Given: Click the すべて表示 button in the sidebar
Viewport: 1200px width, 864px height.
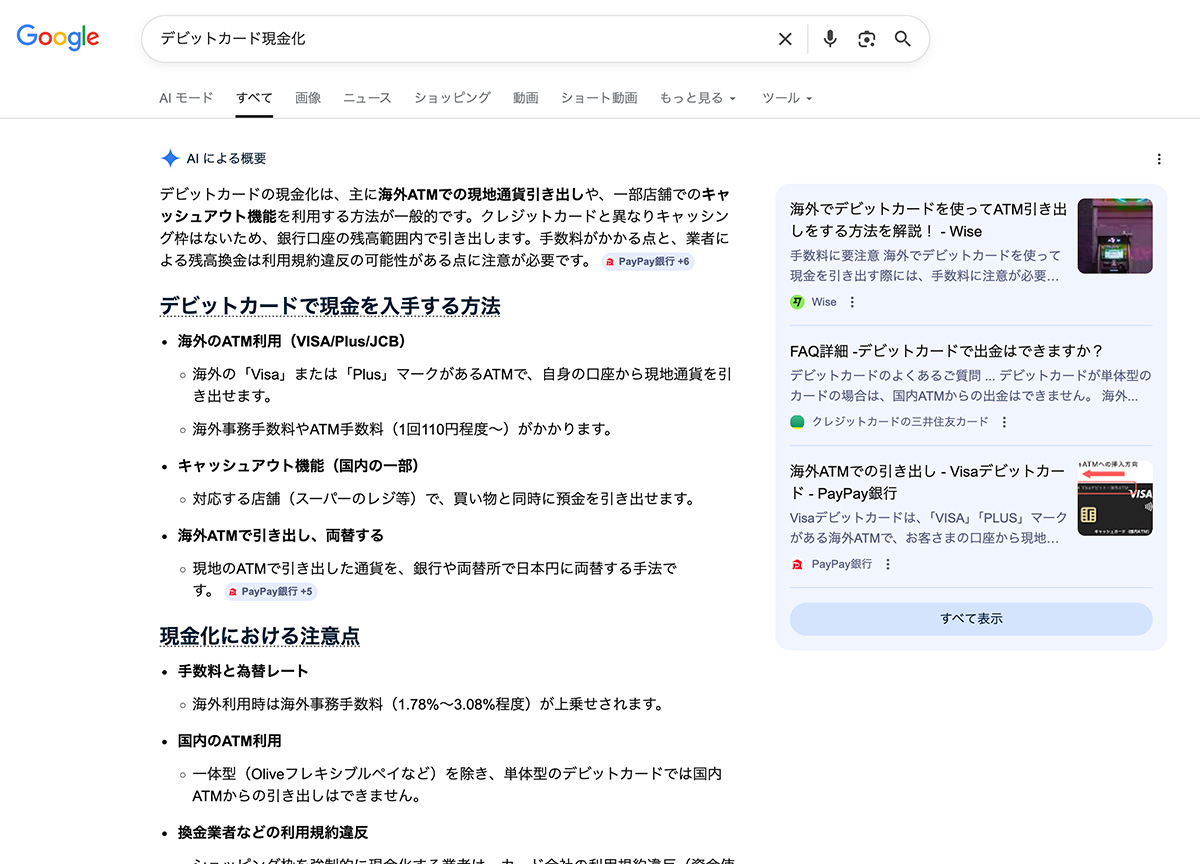Looking at the screenshot, I should [x=970, y=619].
